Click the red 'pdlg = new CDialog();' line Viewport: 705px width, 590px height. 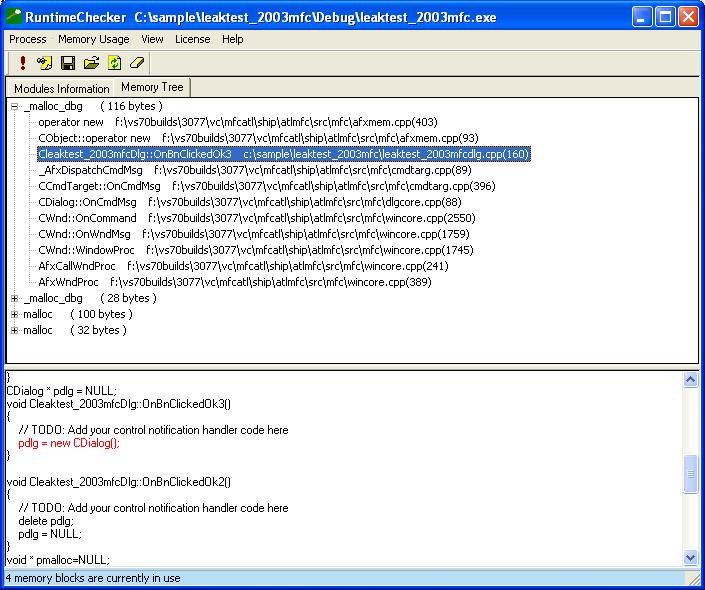pos(69,443)
